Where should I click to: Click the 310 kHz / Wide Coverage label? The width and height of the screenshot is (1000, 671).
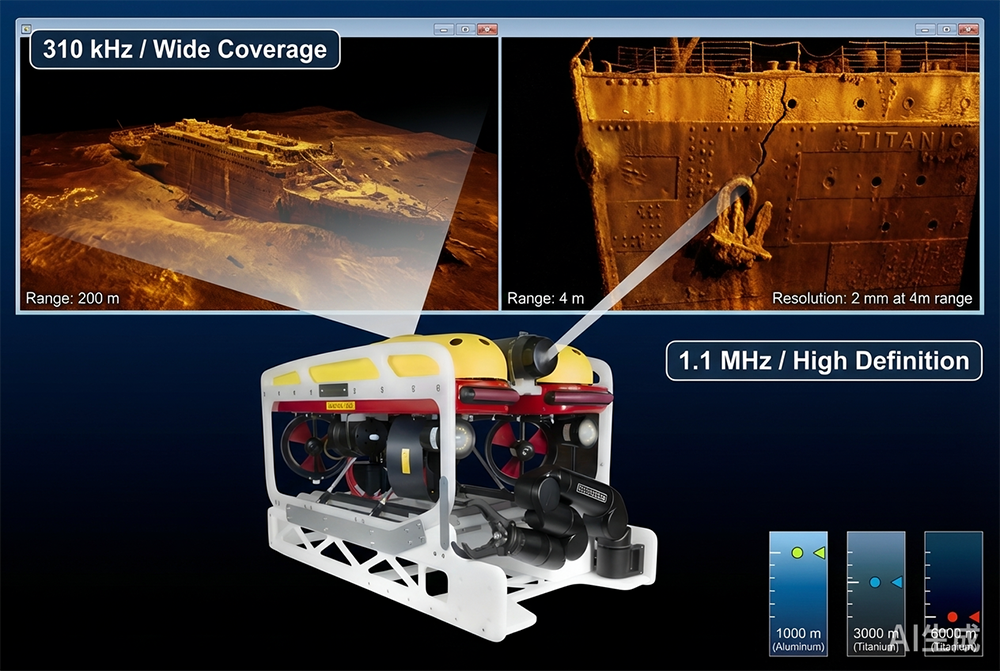tap(185, 49)
